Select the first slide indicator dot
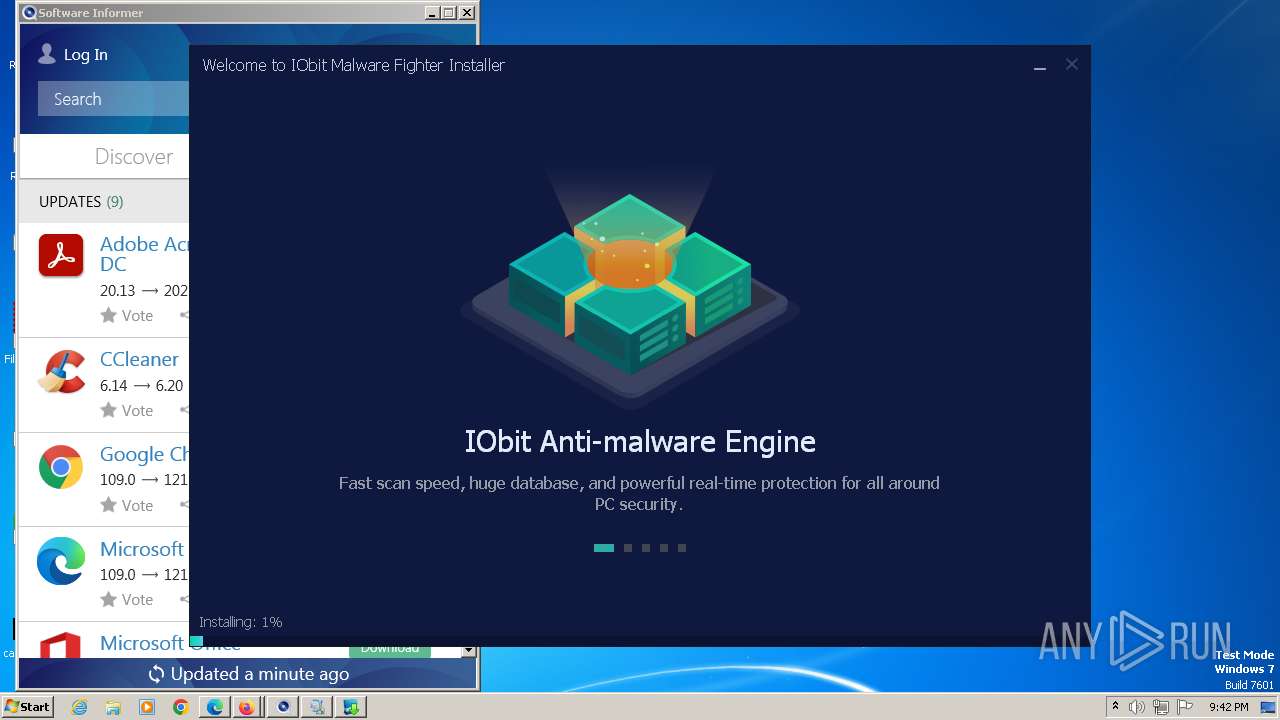 tap(604, 548)
